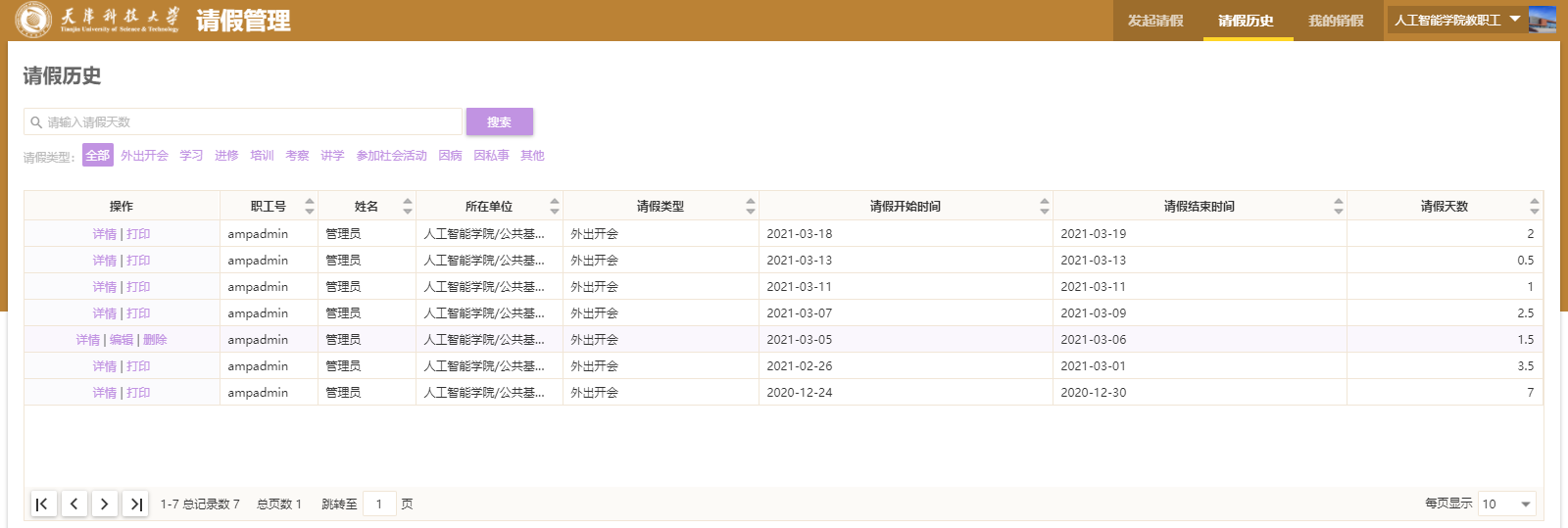This screenshot has width=1568, height=528.
Task: Go to the next page
Action: (104, 504)
